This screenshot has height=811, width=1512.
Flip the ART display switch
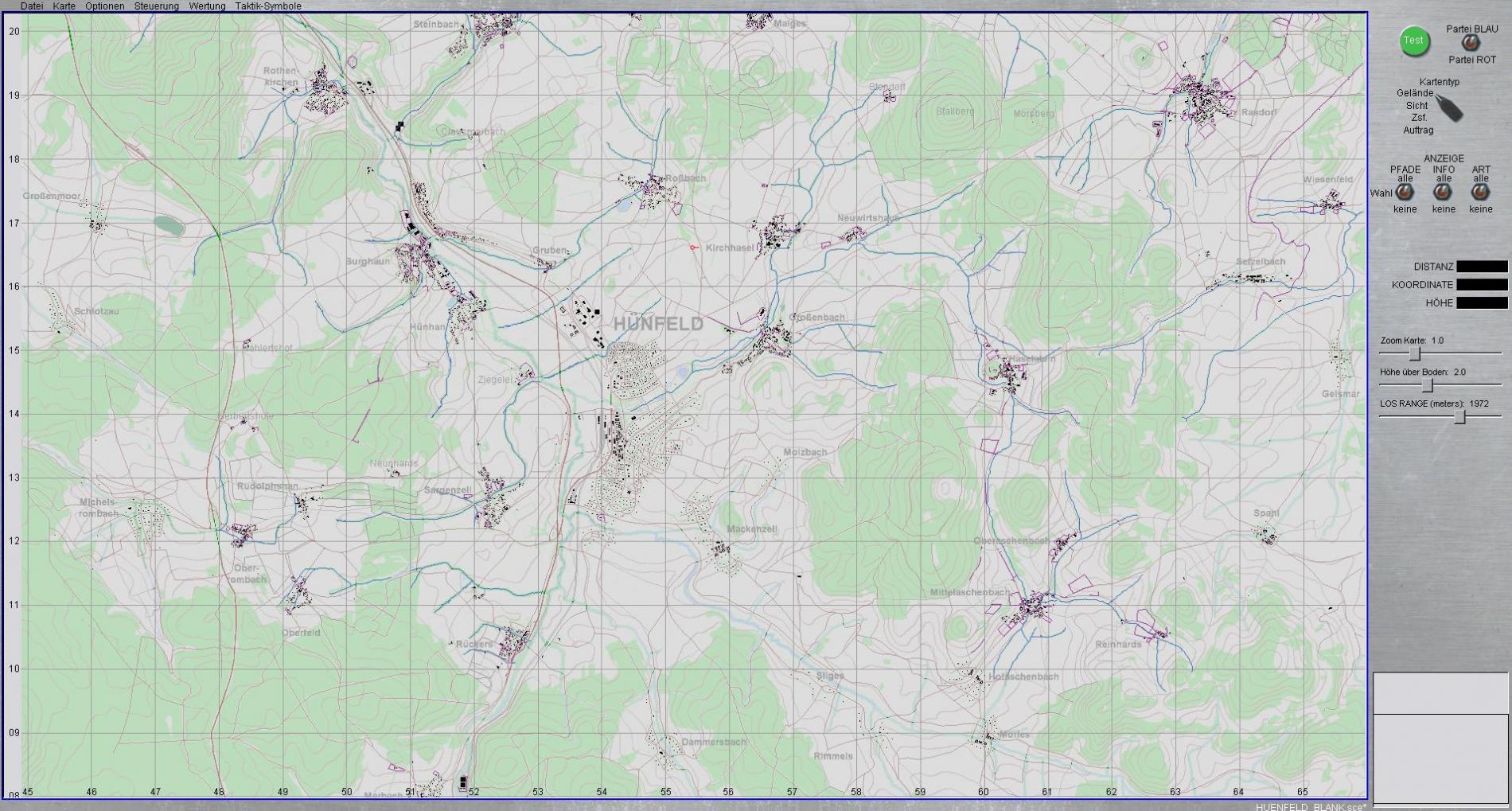click(x=1480, y=193)
